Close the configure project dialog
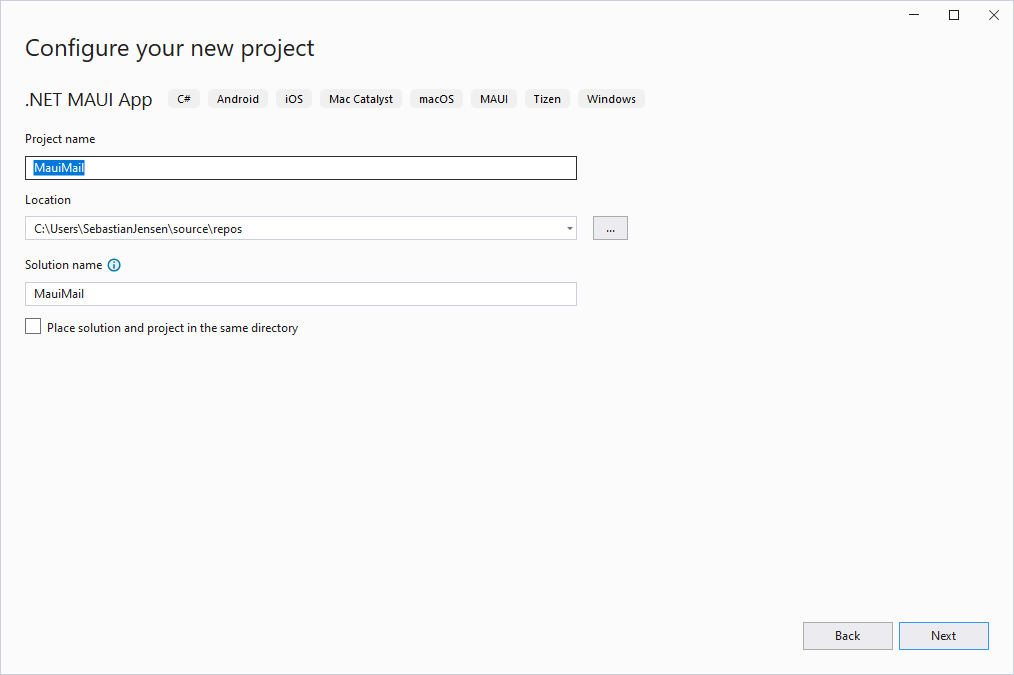 pyautogui.click(x=993, y=15)
